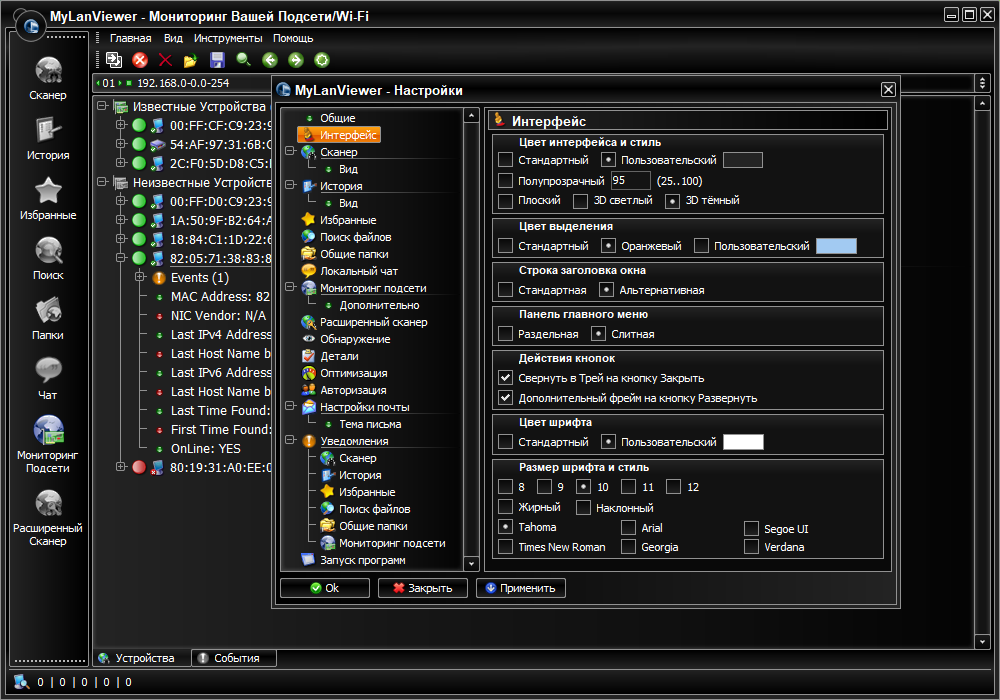Uncheck Дополнительный фрейм на кнопку Развернуть
1000x700 pixels.
pyautogui.click(x=505, y=397)
